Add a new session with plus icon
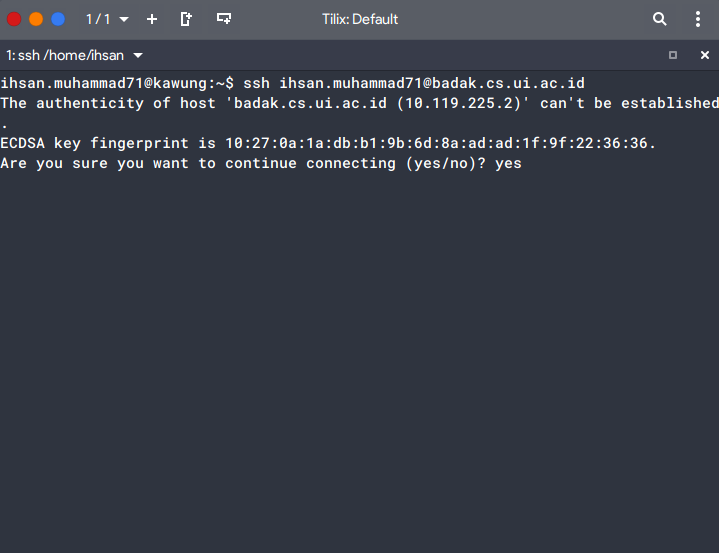719x553 pixels. (152, 19)
